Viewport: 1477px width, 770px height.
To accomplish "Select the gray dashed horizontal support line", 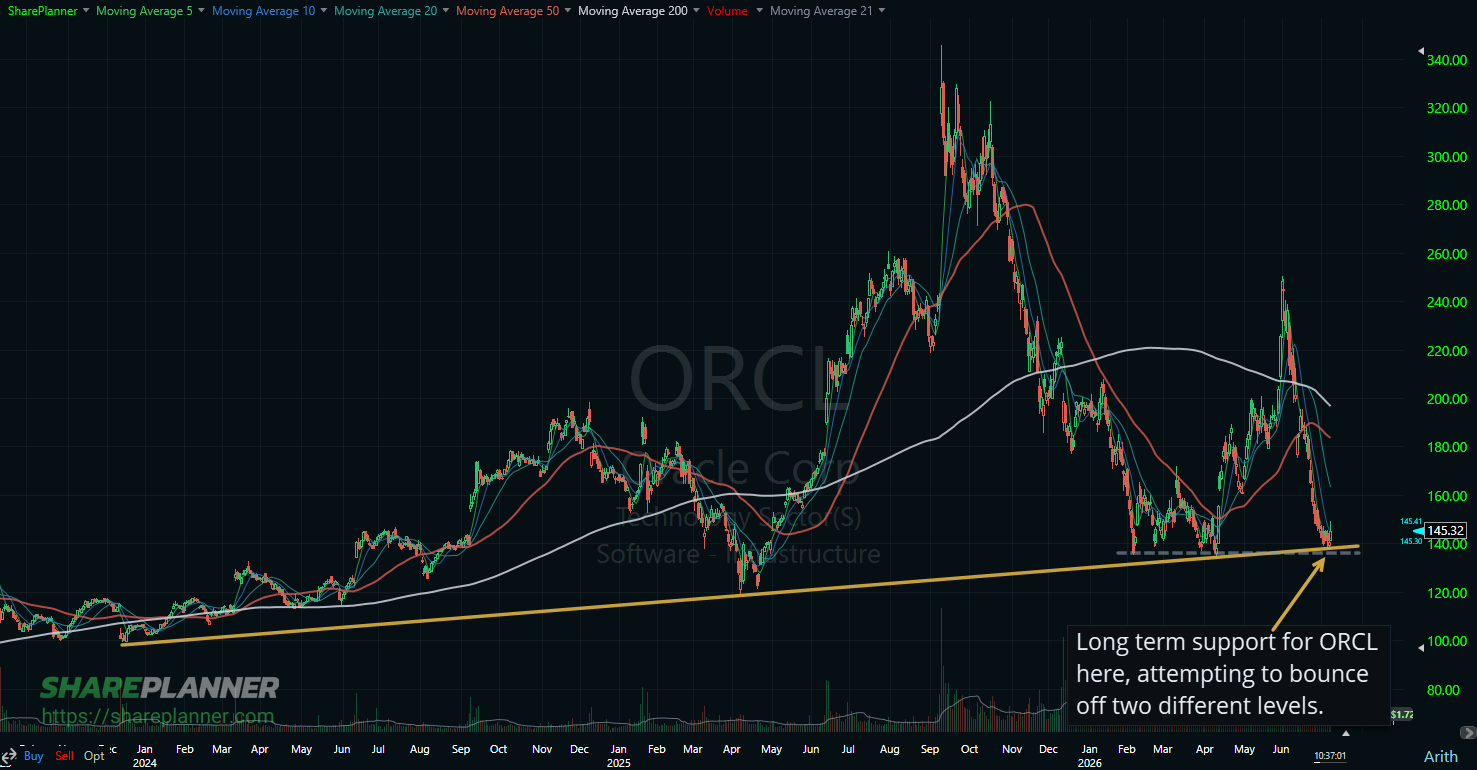I will point(1238,553).
